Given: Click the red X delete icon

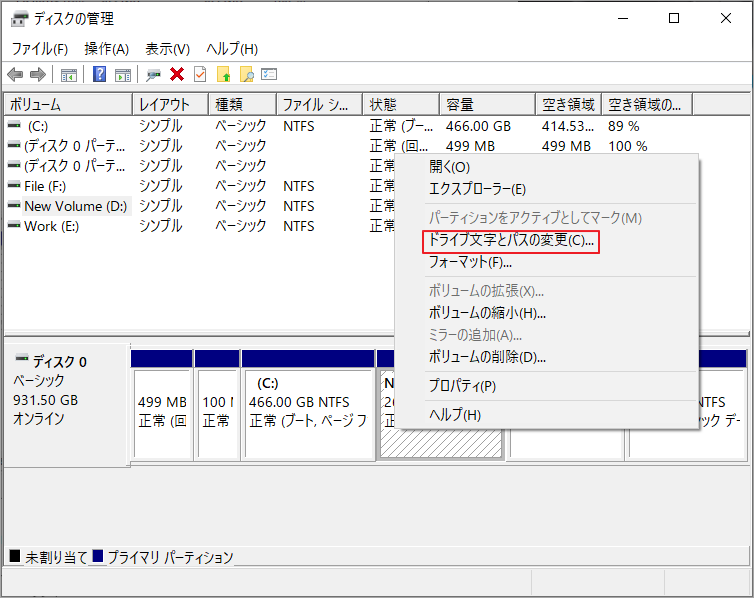Looking at the screenshot, I should point(177,74).
